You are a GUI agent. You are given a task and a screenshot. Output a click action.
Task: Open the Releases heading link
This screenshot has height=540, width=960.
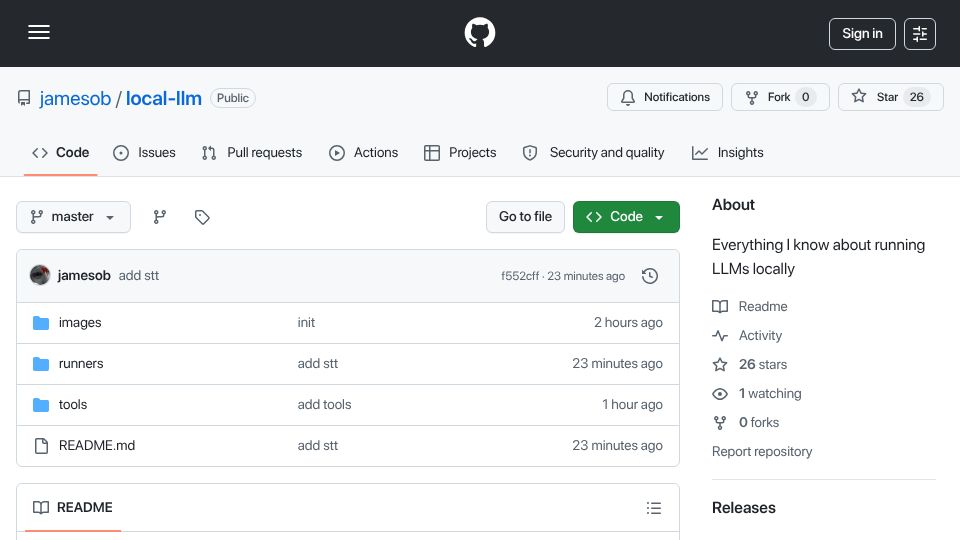744,508
